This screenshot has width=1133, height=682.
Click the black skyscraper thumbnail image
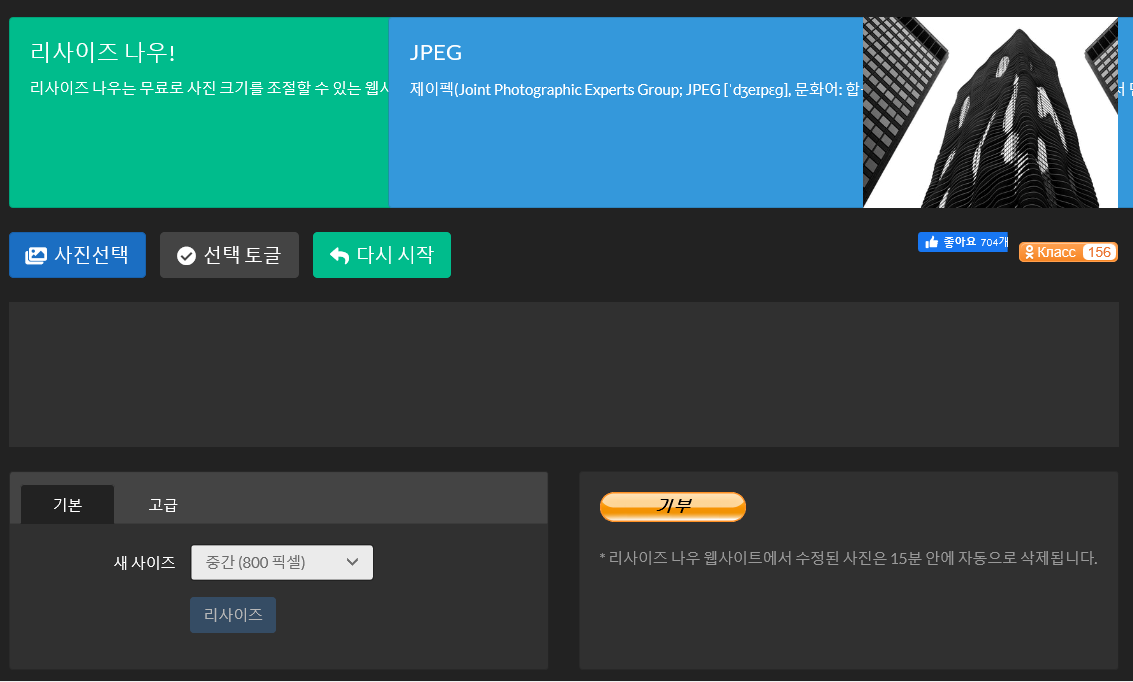tap(990, 113)
